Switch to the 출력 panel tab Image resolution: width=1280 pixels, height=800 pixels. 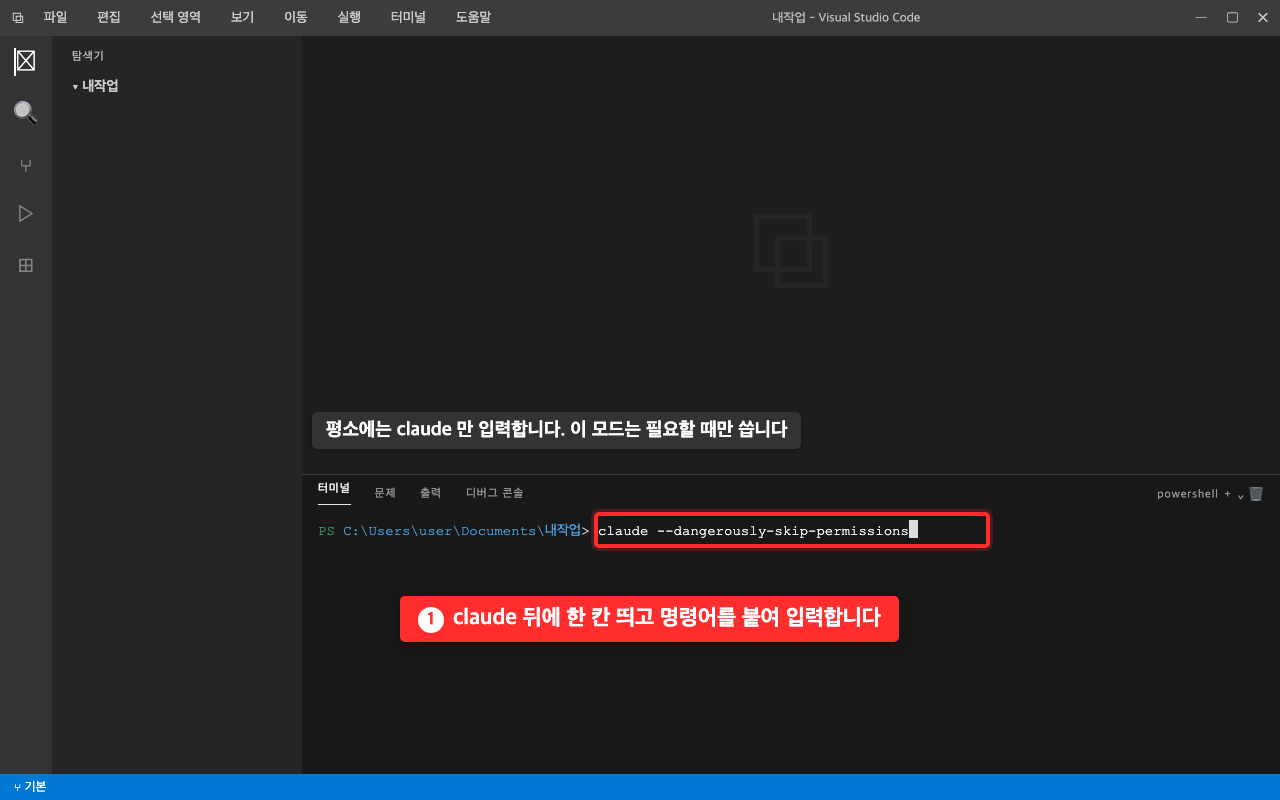[x=430, y=493]
